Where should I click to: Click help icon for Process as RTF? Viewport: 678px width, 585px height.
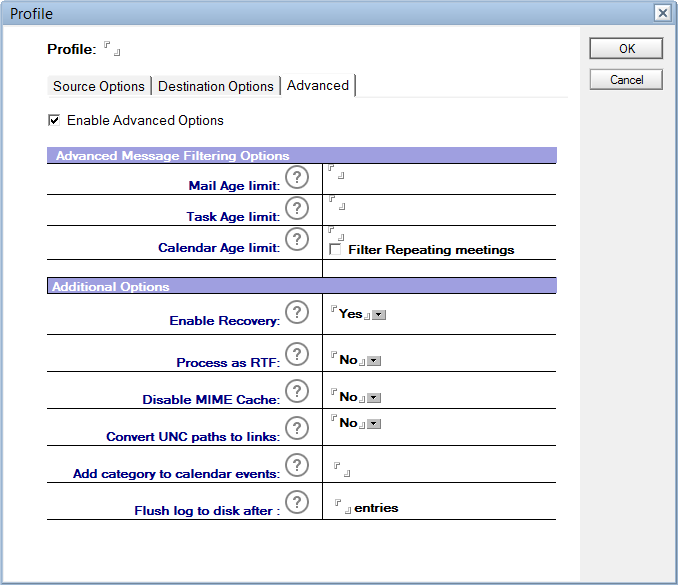(296, 354)
